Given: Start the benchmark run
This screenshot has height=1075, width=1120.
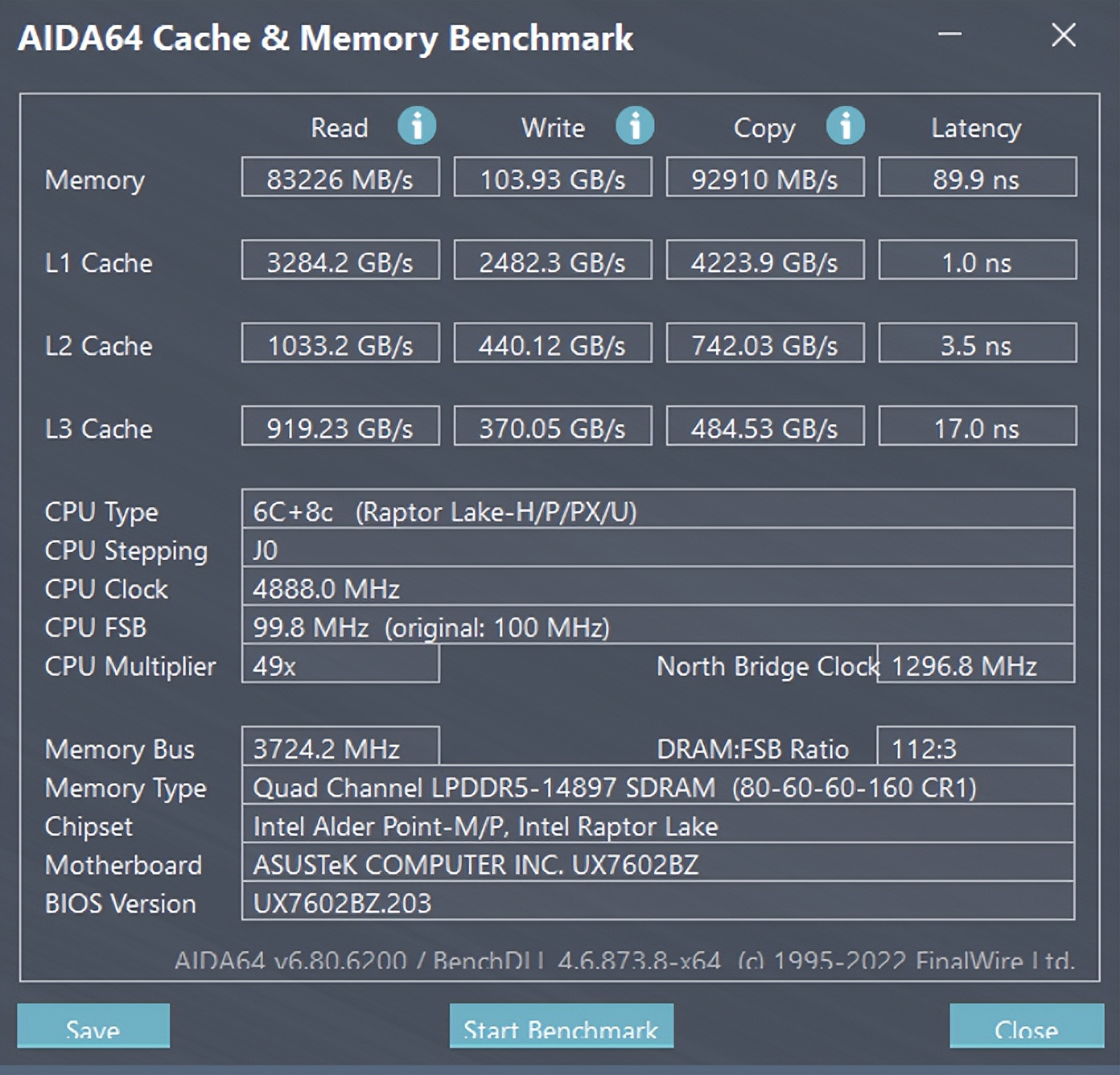Looking at the screenshot, I should click(560, 1028).
